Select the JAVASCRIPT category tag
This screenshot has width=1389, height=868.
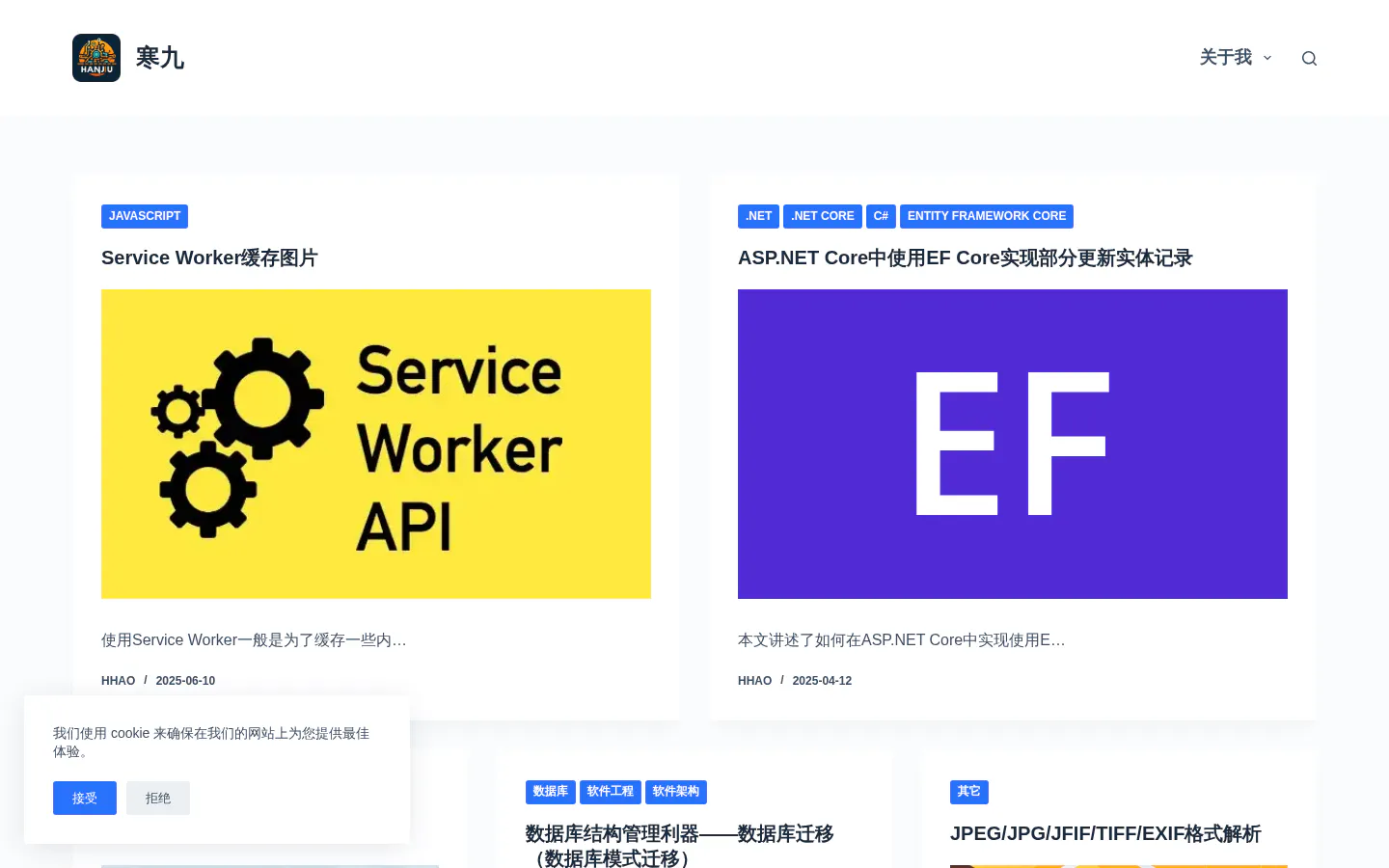point(145,216)
